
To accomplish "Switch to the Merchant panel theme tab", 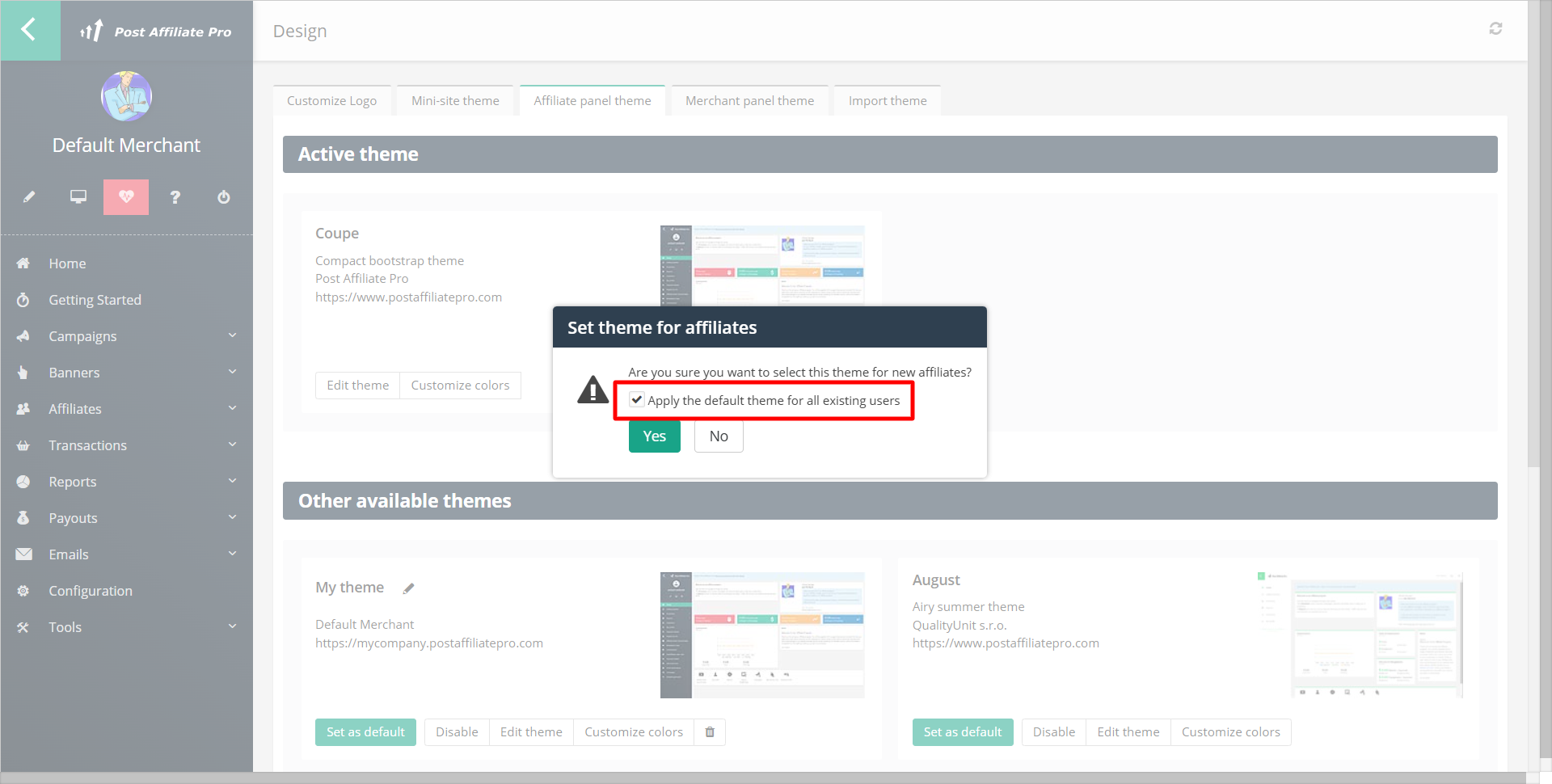I will click(x=749, y=101).
